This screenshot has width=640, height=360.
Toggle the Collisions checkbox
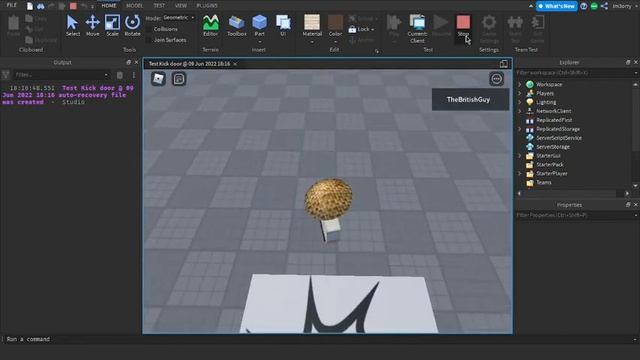pyautogui.click(x=149, y=29)
